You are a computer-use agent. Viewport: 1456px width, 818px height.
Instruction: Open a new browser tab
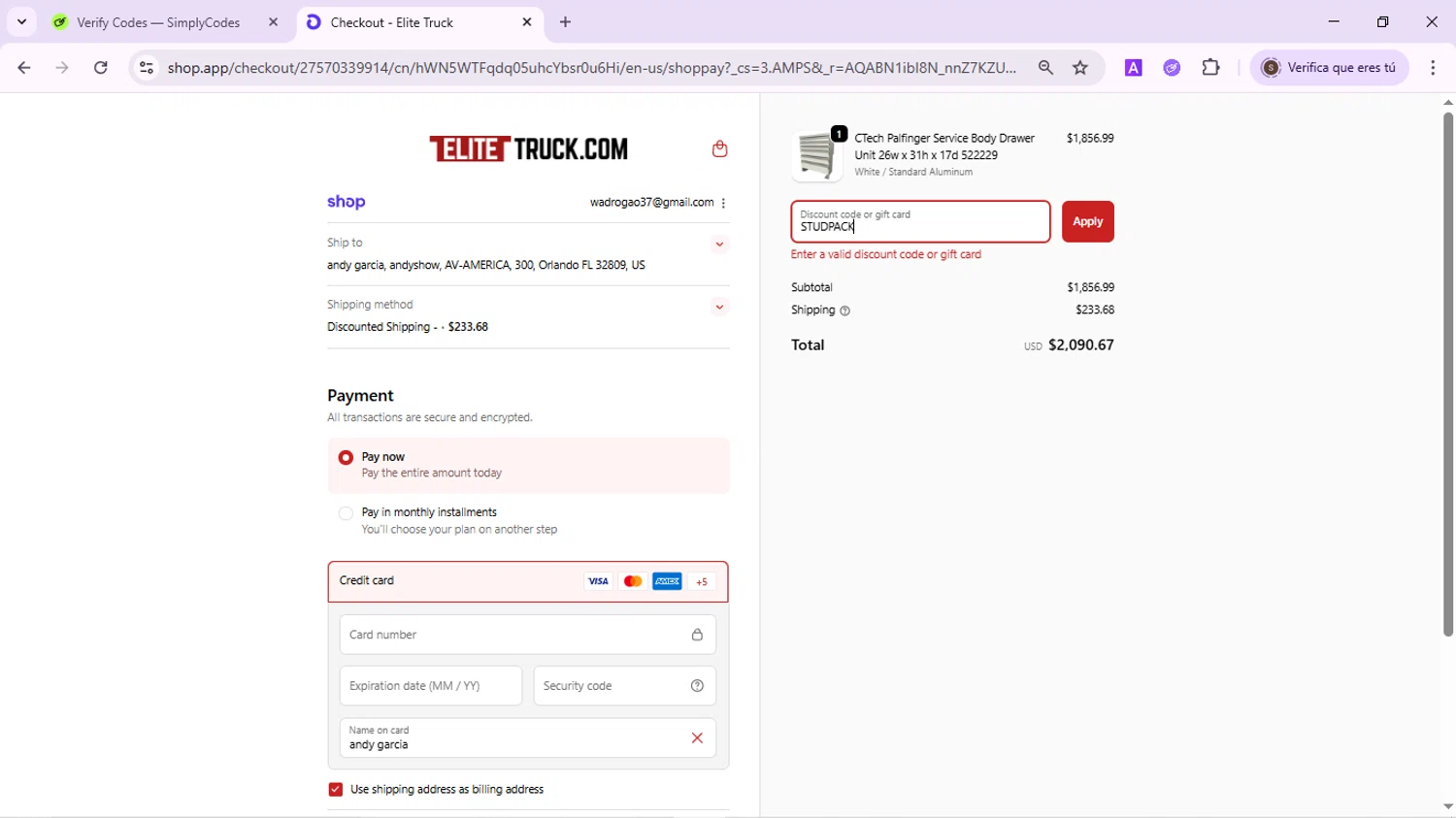[566, 22]
